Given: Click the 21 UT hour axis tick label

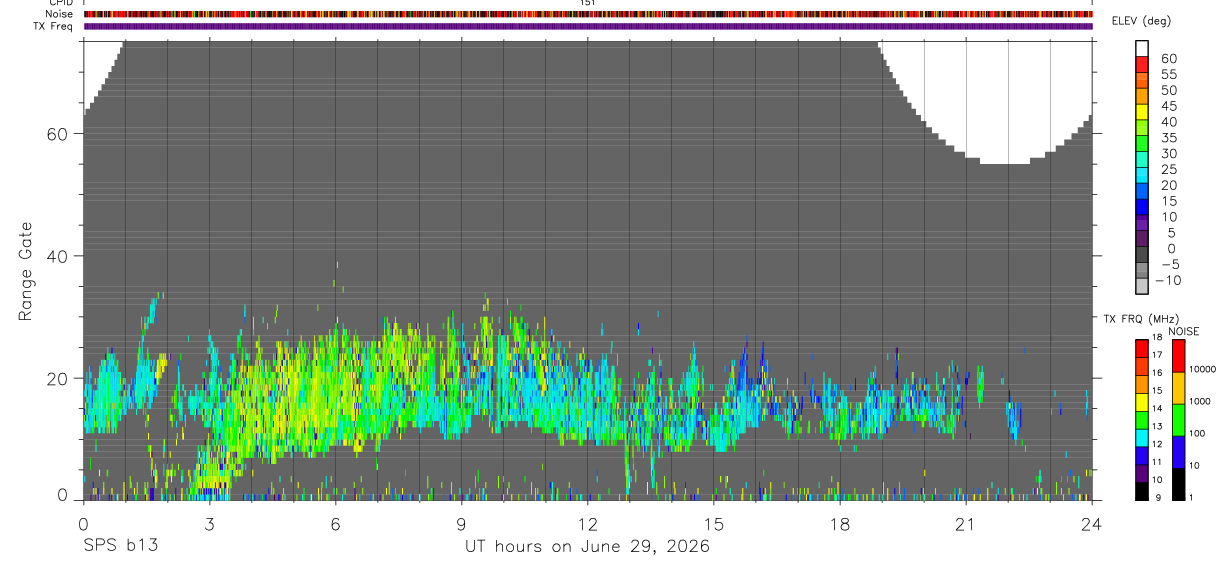Looking at the screenshot, I should pos(965,524).
